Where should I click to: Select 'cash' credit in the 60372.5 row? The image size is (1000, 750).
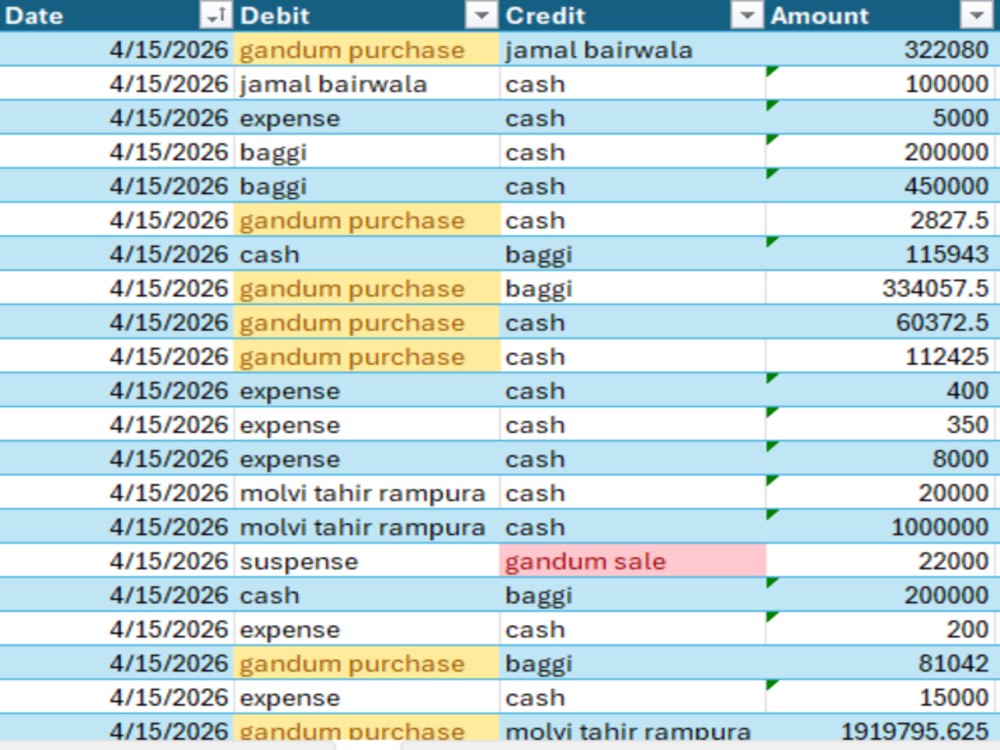(633, 322)
